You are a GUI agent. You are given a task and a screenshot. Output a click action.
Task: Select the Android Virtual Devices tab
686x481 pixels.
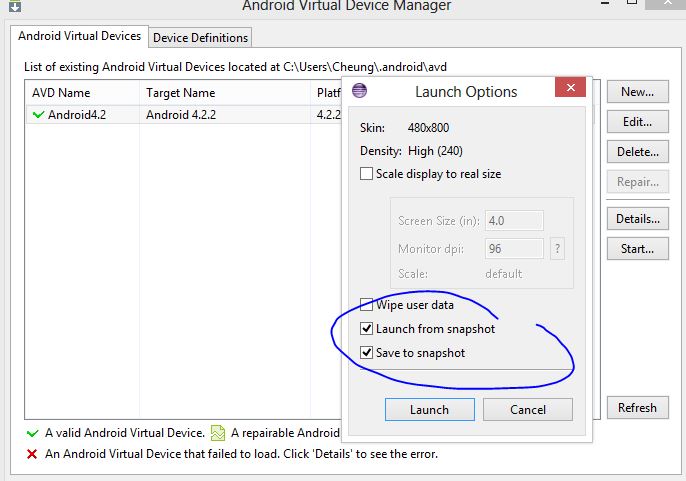click(79, 36)
